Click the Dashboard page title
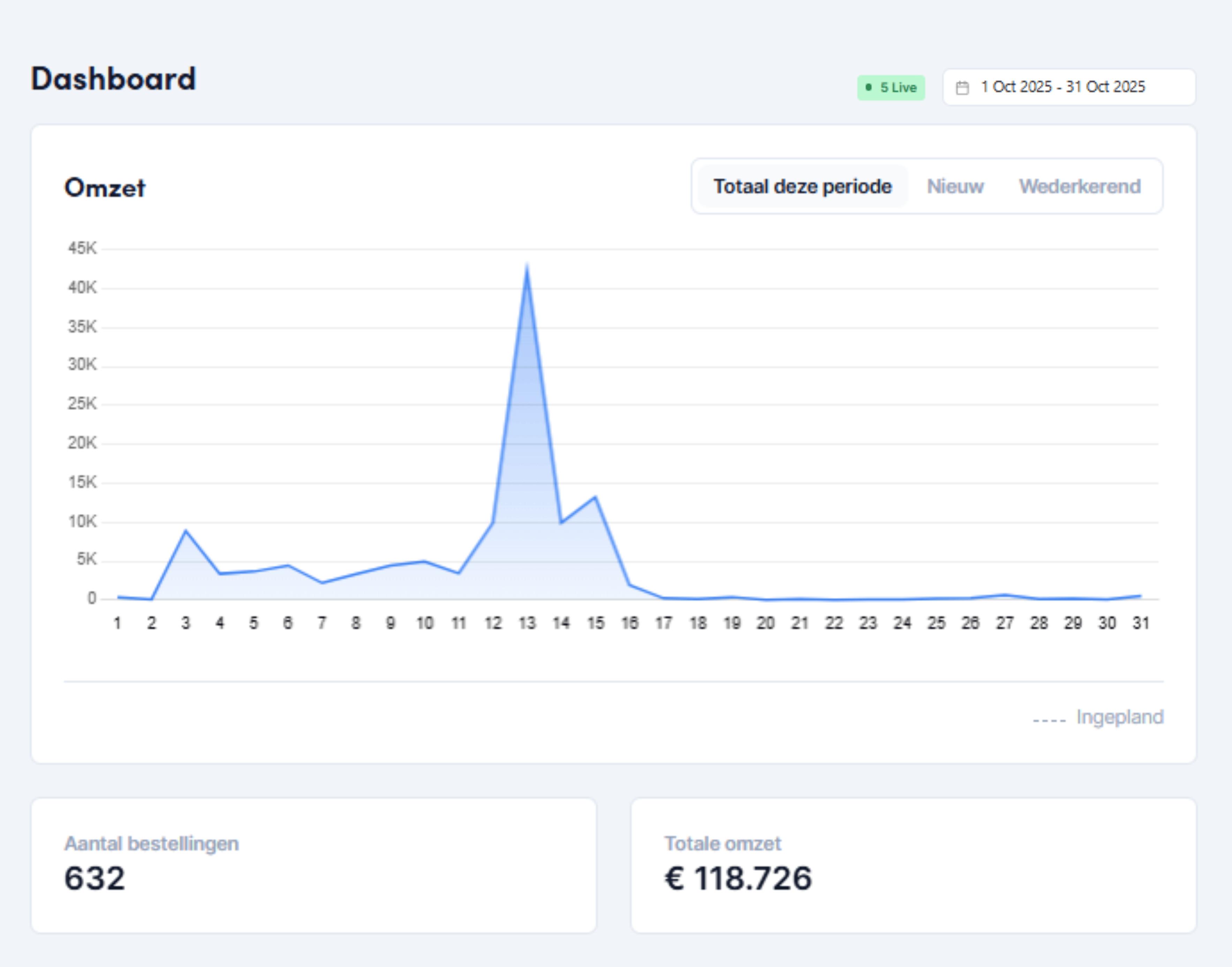This screenshot has width=1232, height=967. pyautogui.click(x=113, y=79)
